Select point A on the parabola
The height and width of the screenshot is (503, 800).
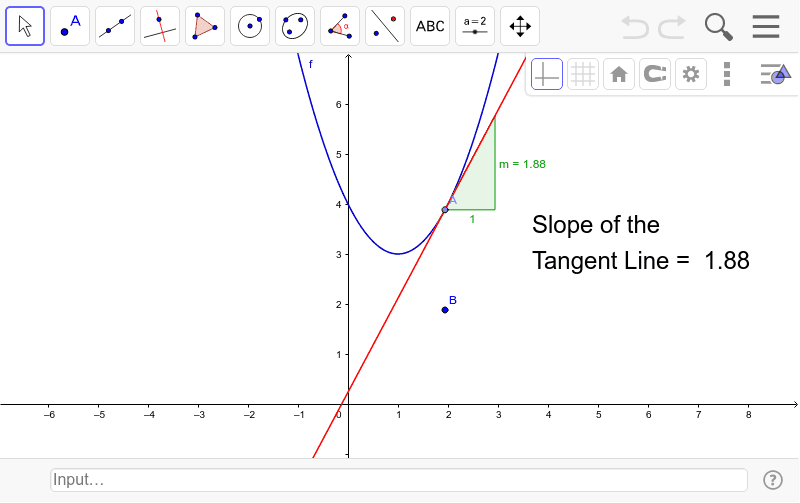(x=445, y=210)
